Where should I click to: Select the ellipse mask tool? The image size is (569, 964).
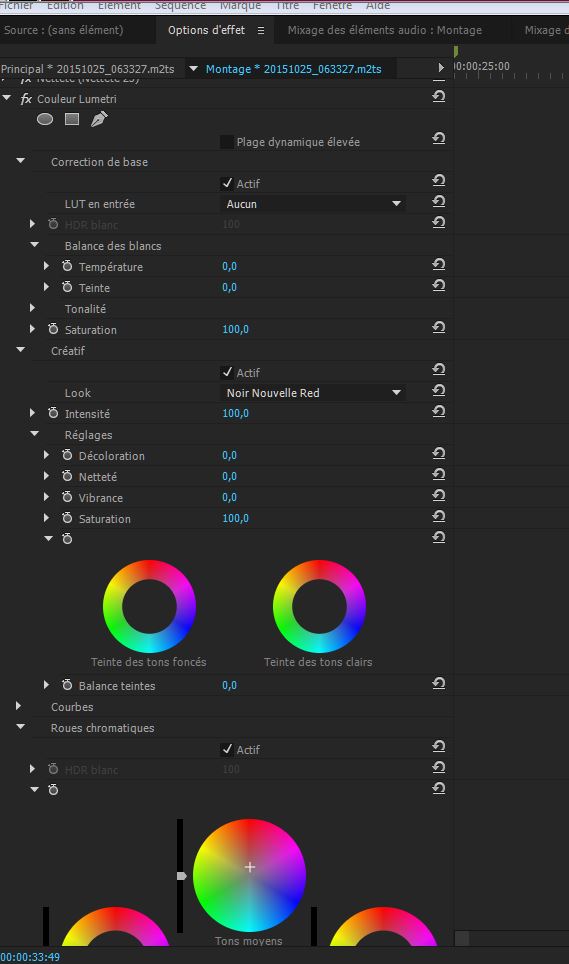(45, 119)
